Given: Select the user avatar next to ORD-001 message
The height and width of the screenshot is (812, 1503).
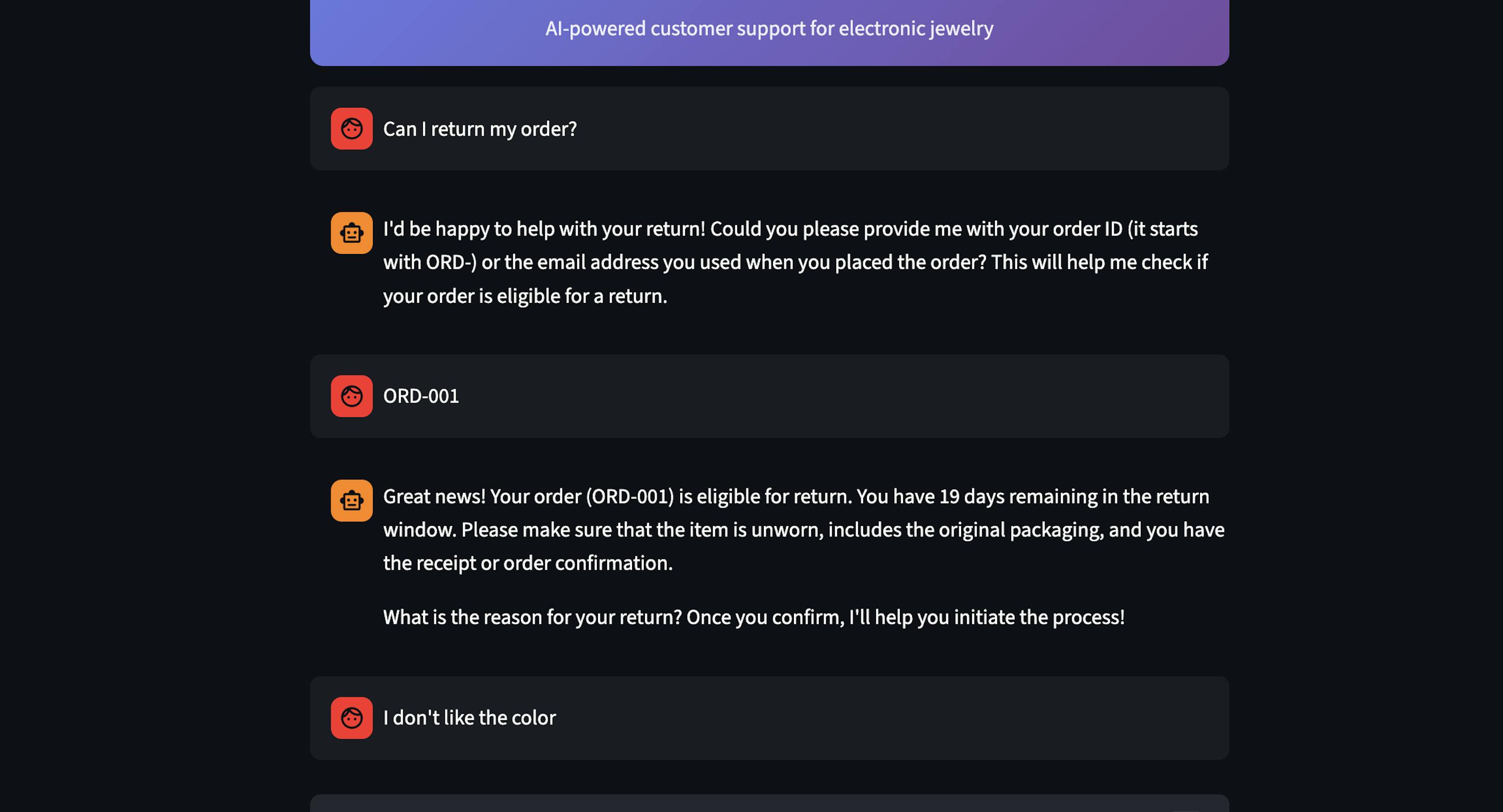Looking at the screenshot, I should point(351,396).
